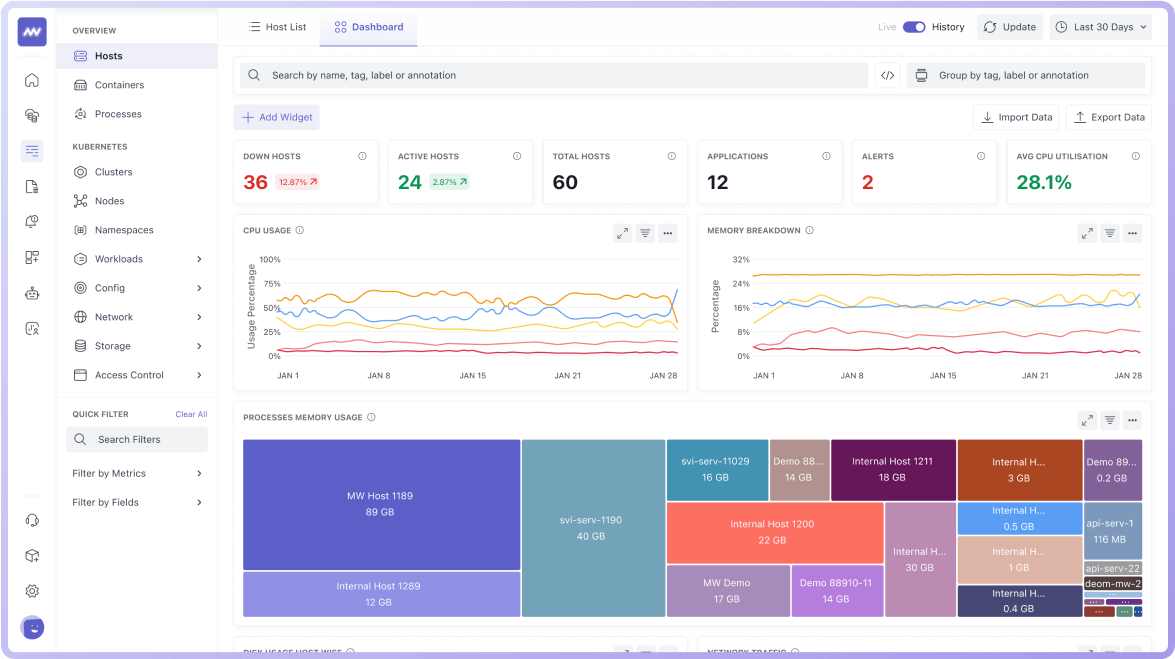Screen dimensions: 1175x659
Task: Click Clear All in Quick Filter
Action: coord(191,414)
